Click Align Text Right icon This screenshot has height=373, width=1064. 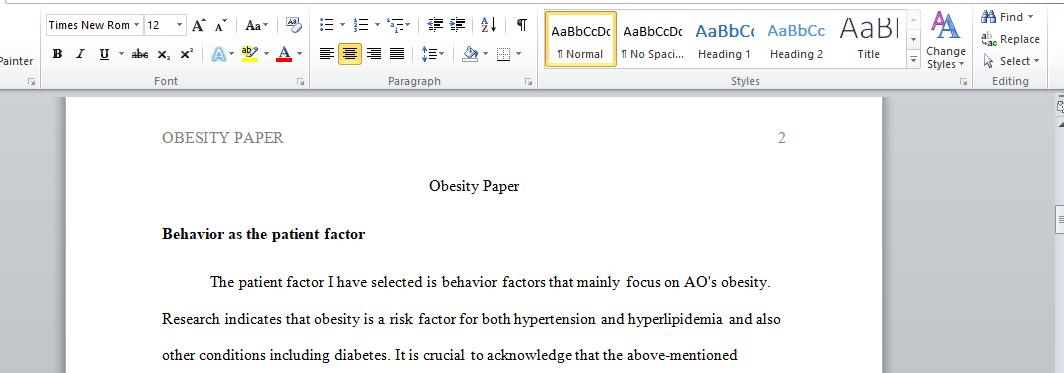click(x=374, y=54)
